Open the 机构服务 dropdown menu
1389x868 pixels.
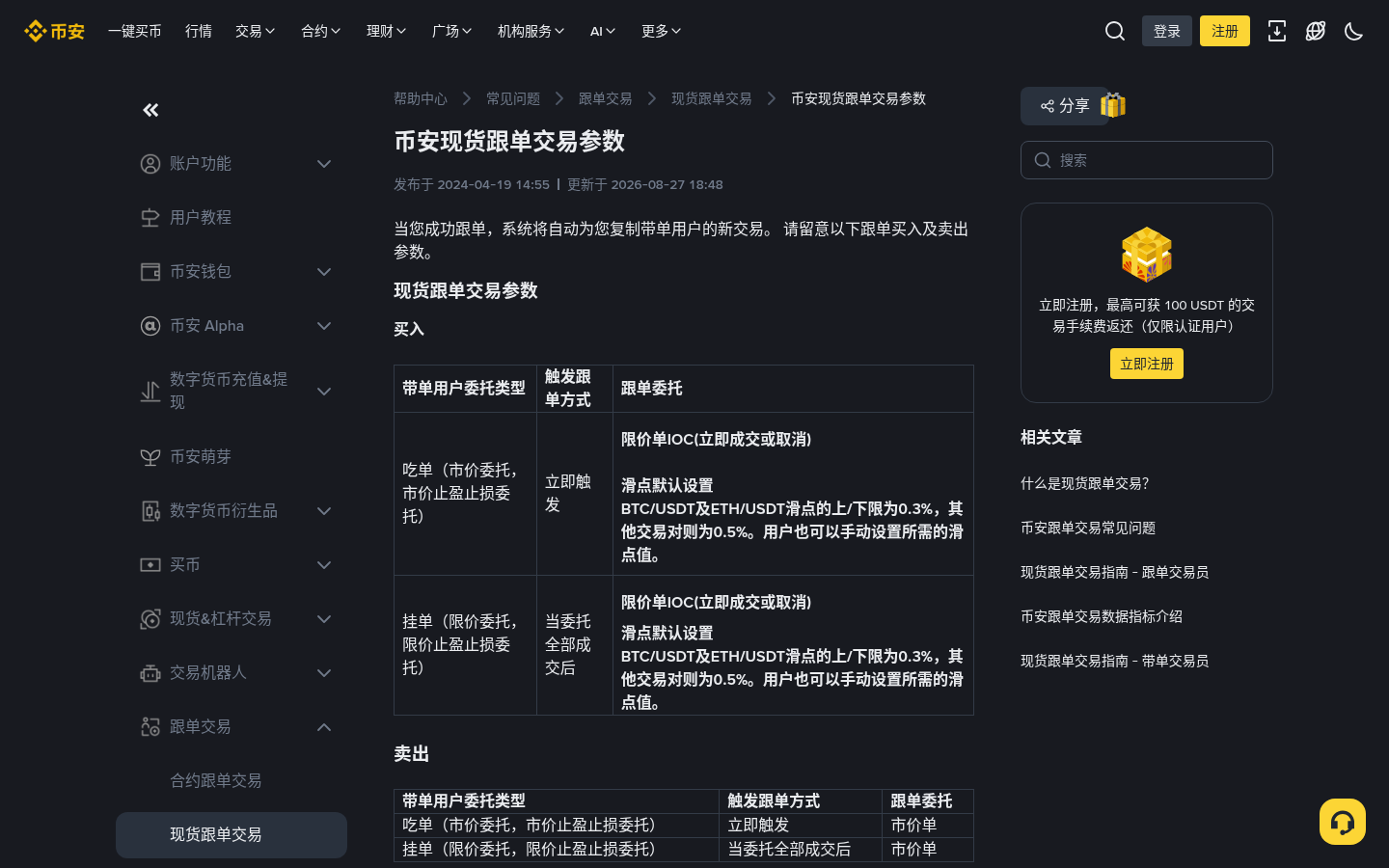[531, 31]
